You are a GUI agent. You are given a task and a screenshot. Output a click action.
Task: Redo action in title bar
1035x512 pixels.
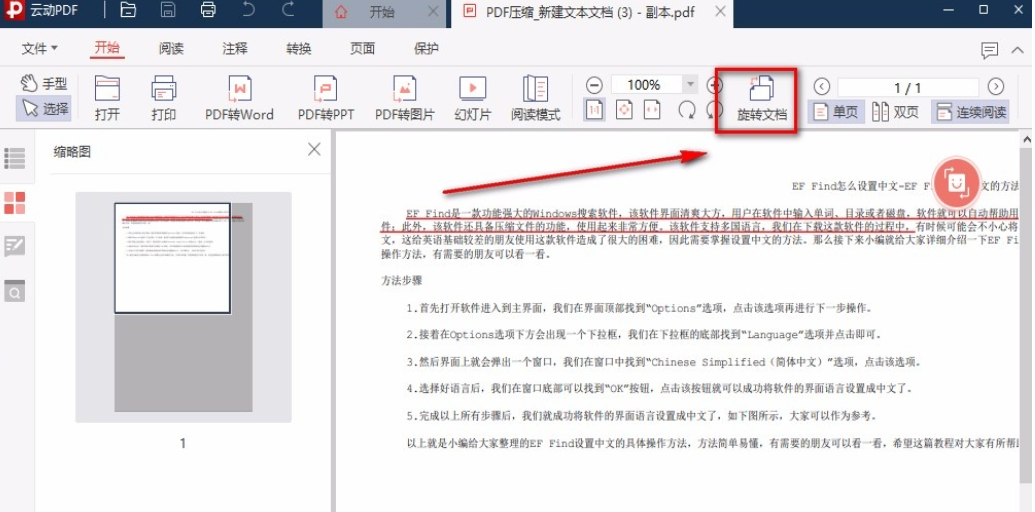click(x=288, y=11)
